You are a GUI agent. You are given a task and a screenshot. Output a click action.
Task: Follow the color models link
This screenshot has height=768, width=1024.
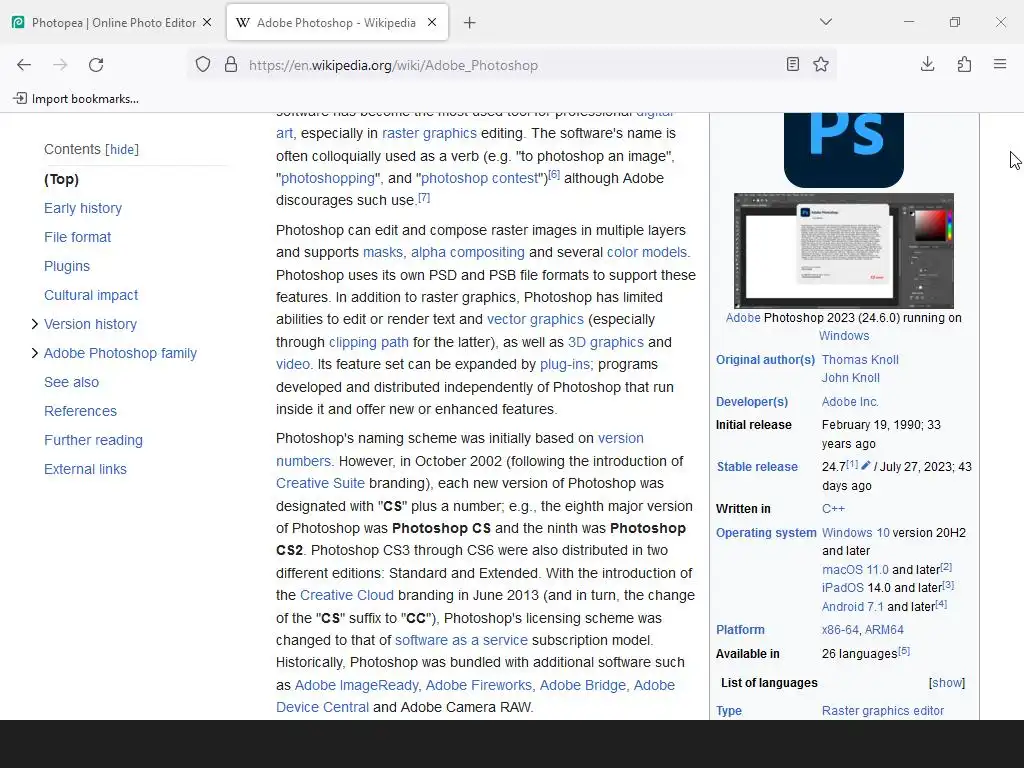(x=647, y=252)
